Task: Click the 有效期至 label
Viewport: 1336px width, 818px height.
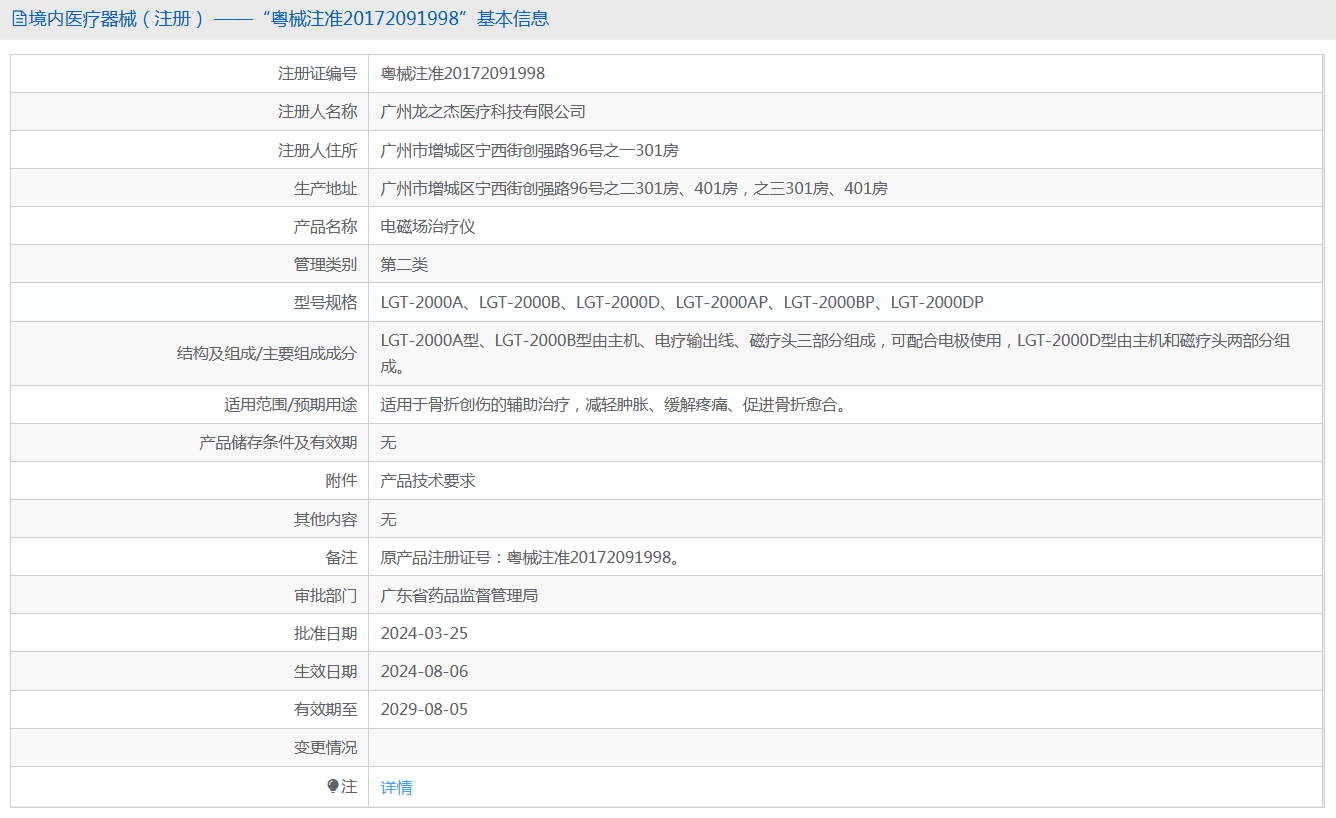Action: click(x=325, y=709)
